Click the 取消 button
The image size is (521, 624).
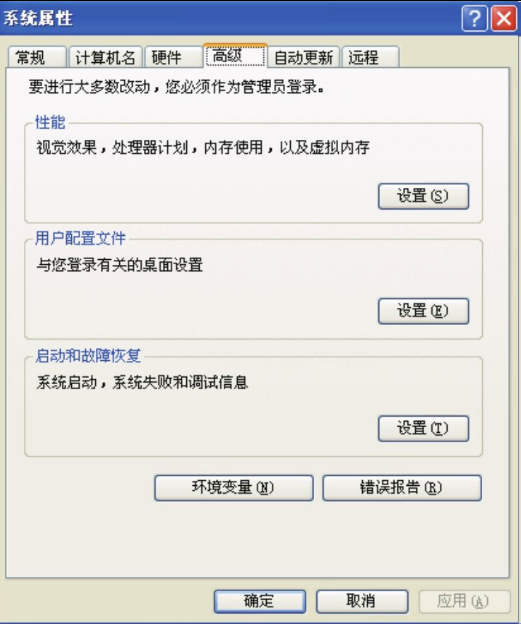362,601
